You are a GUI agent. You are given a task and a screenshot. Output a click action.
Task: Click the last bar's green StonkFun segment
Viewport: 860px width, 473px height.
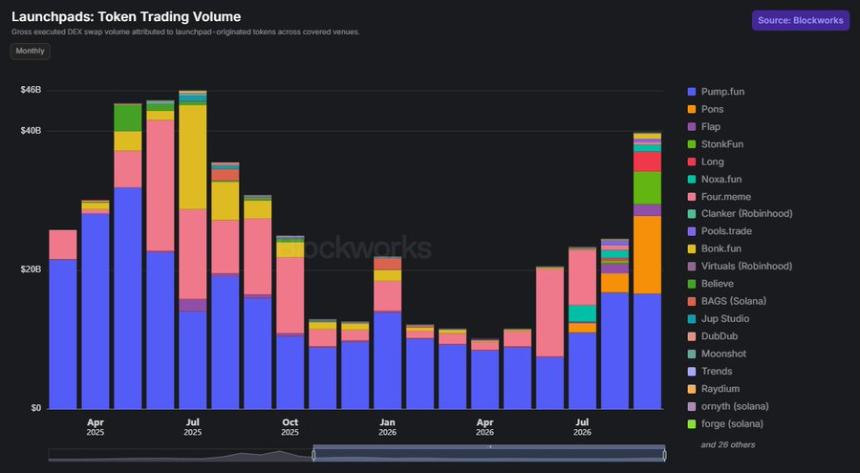(647, 188)
